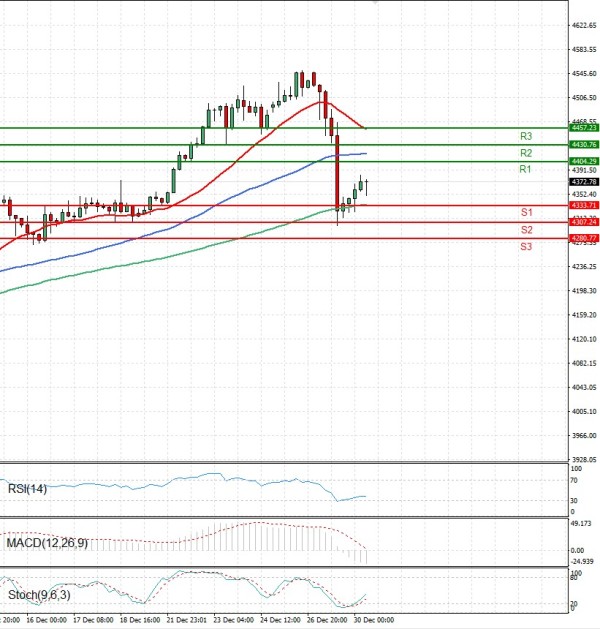Click the 4430.76 green price tag
This screenshot has height=629, width=600.
pos(583,145)
